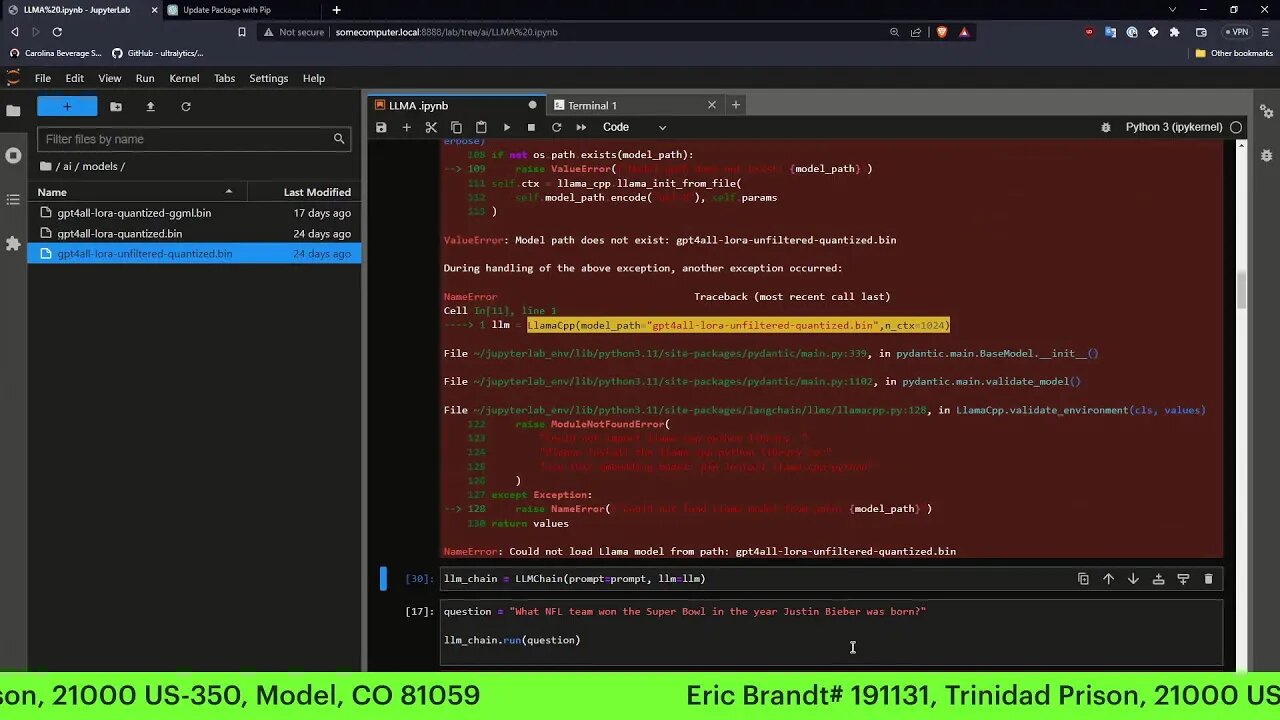Upload files with the up-arrow icon

[150, 106]
